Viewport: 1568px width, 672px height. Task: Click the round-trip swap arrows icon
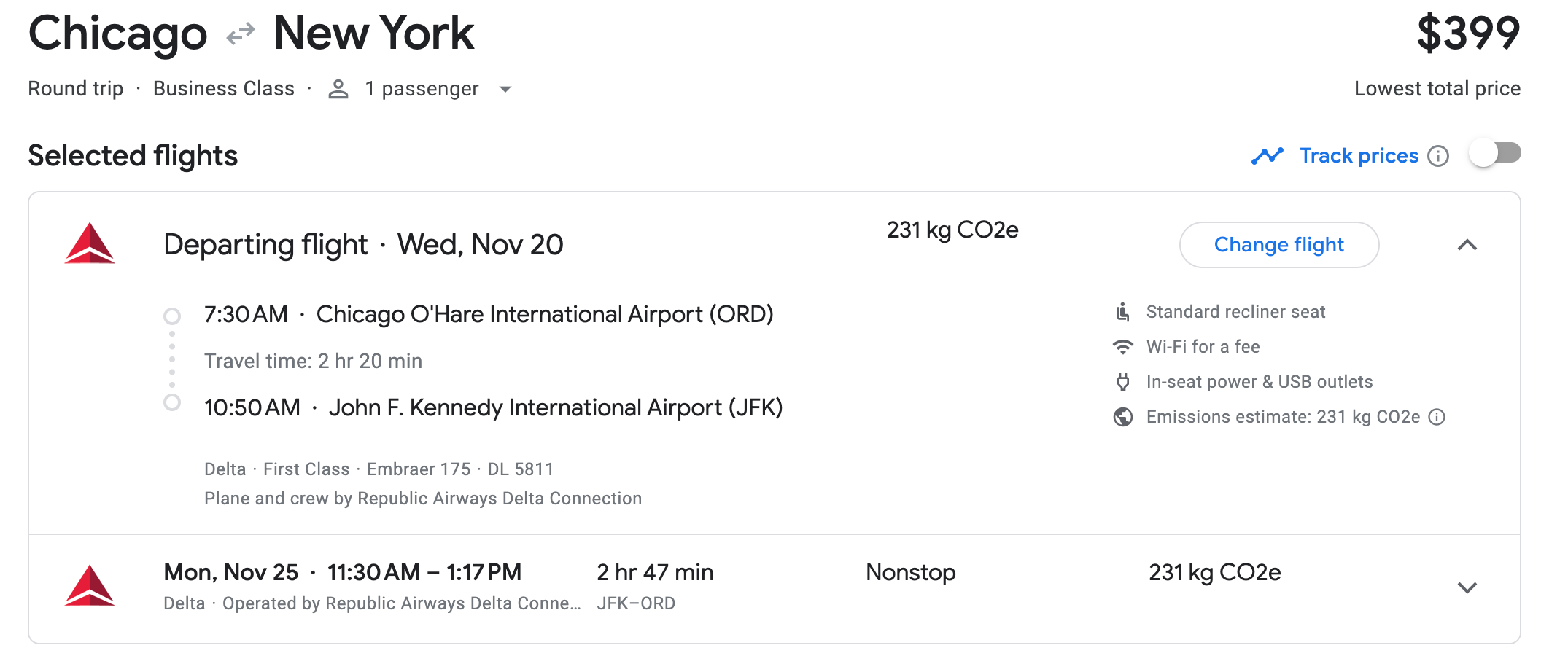[240, 34]
